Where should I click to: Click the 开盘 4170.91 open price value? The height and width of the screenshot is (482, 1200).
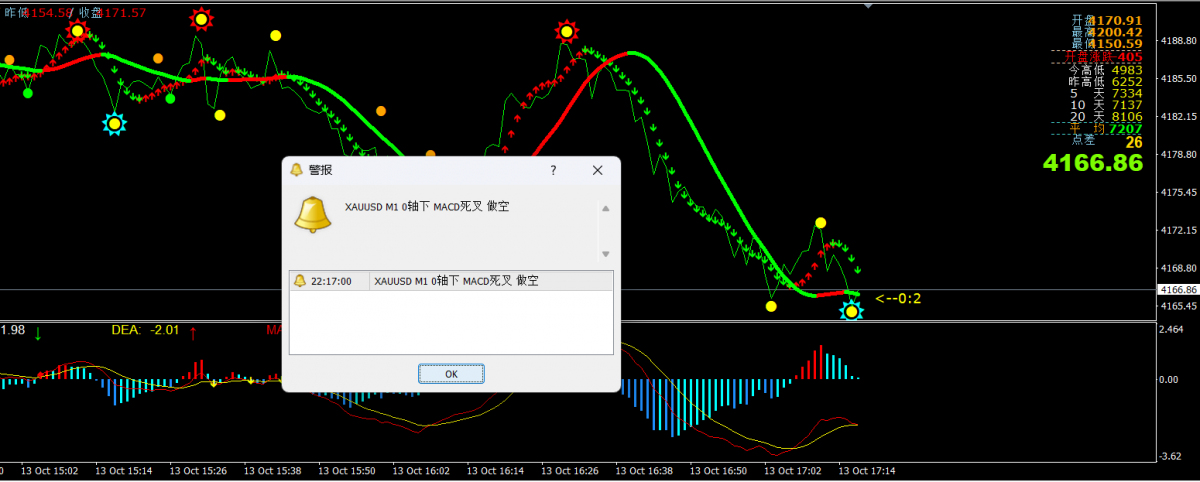click(x=1117, y=20)
